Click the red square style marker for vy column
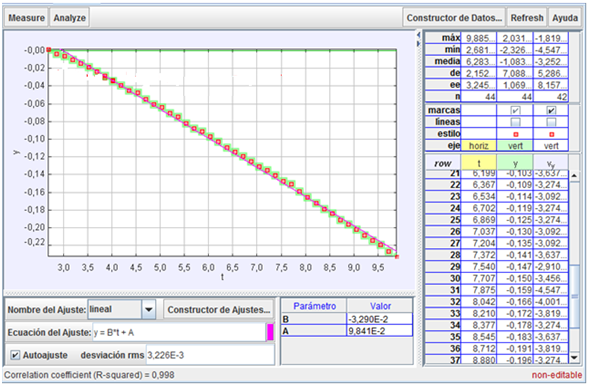Image resolution: width=590 pixels, height=387 pixels. [551, 134]
